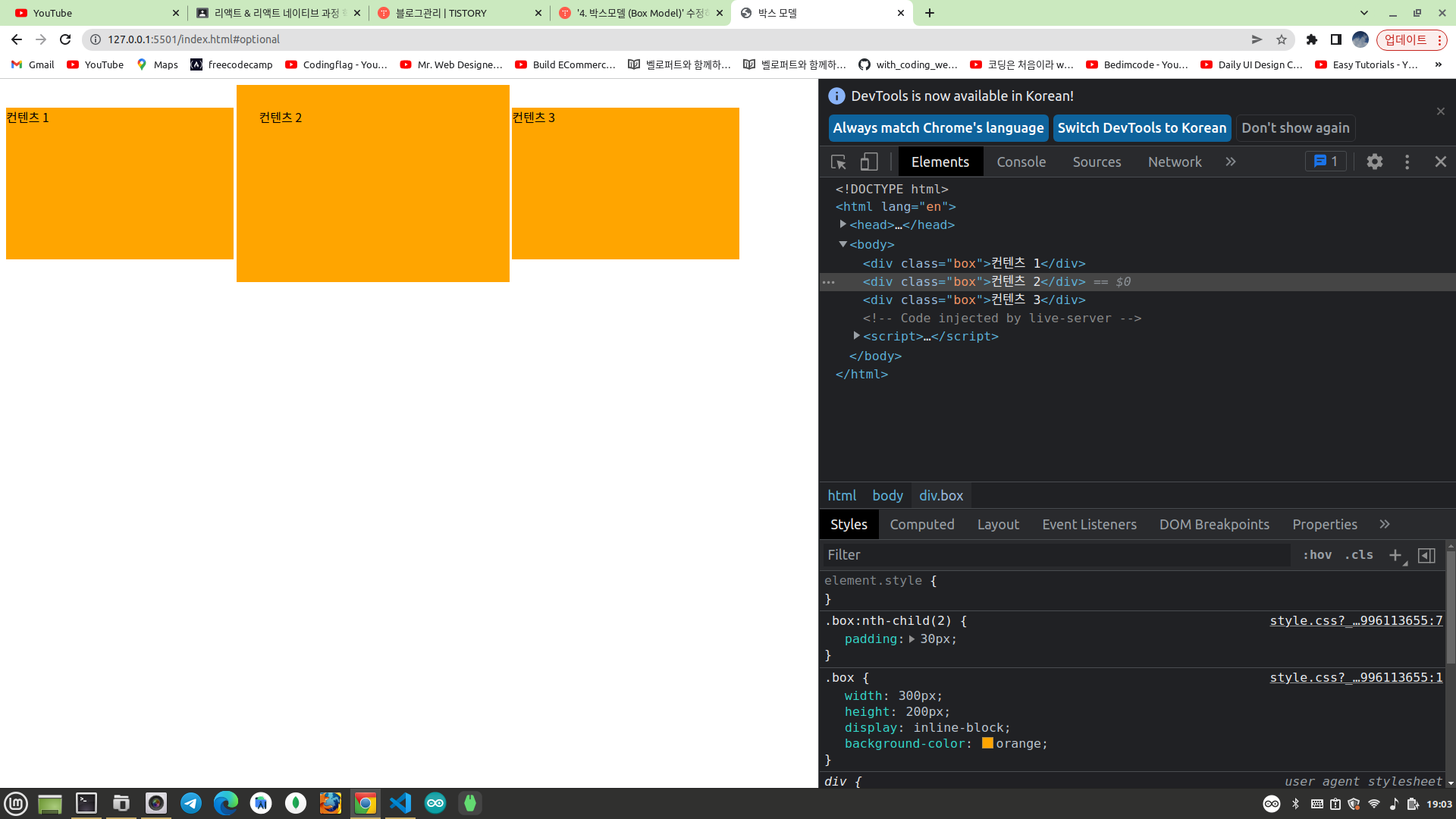The height and width of the screenshot is (819, 1456).
Task: Toggle the device toolbar icon
Action: [x=869, y=162]
